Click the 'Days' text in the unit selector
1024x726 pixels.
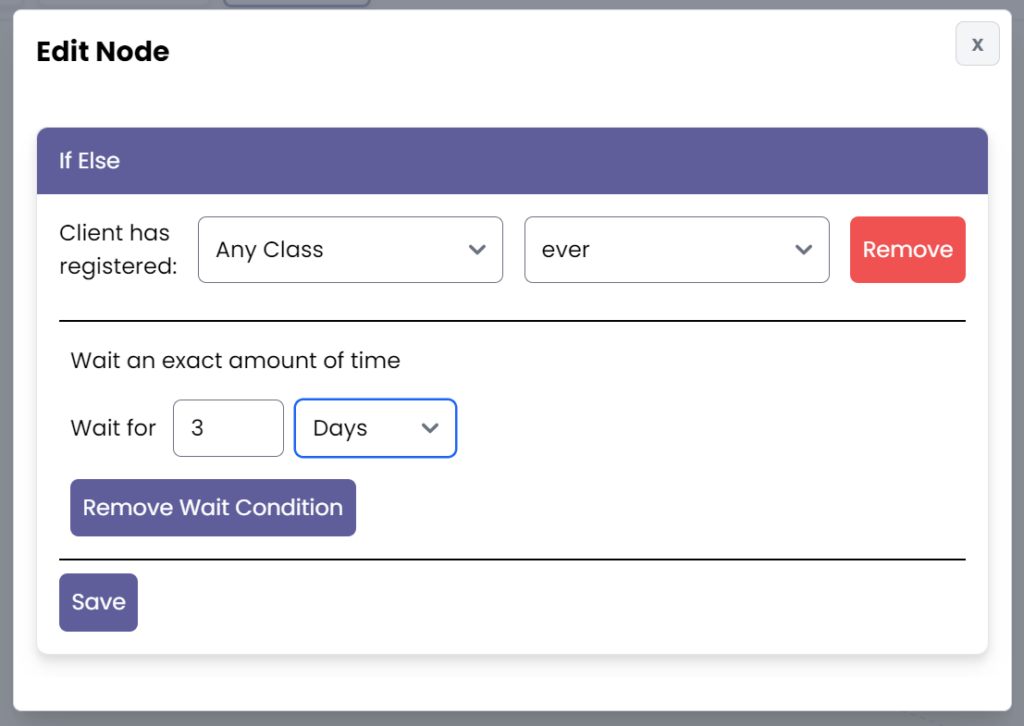point(340,428)
